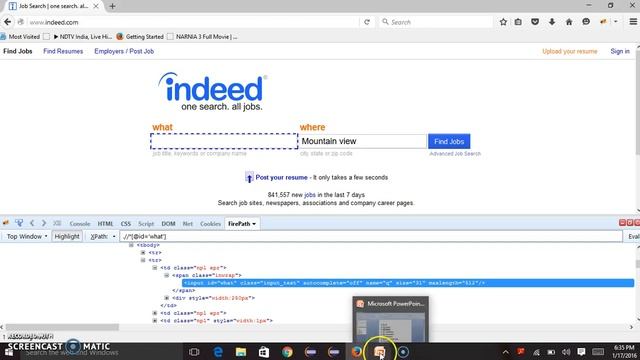The width and height of the screenshot is (640, 360).
Task: Open the Most Visited bookmark
Action: coord(20,37)
